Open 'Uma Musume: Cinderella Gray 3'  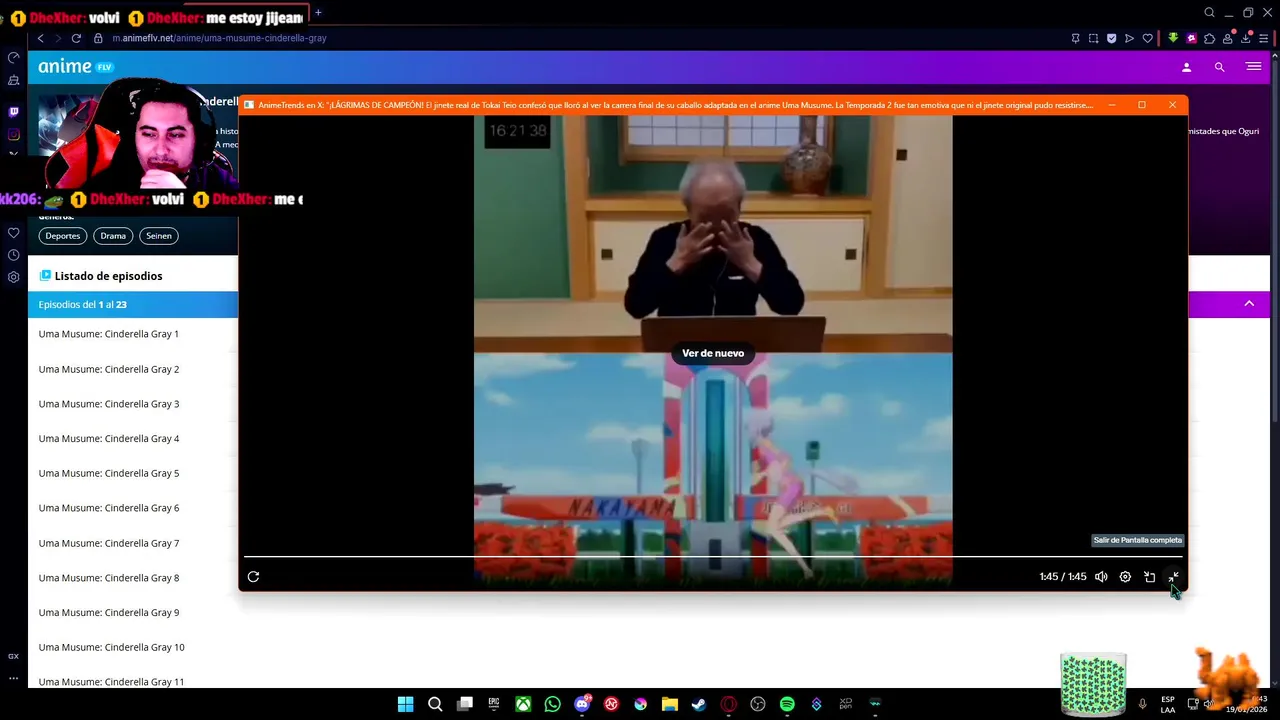coord(109,404)
